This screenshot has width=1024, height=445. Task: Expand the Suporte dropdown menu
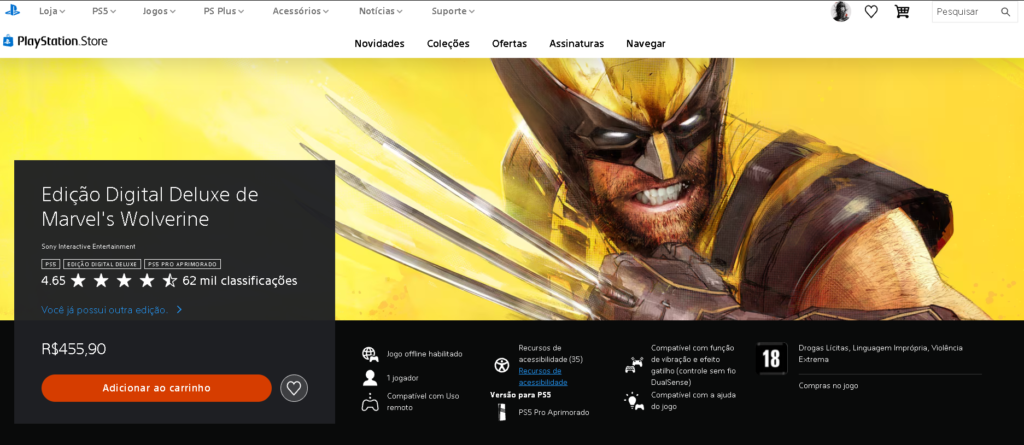coord(453,11)
